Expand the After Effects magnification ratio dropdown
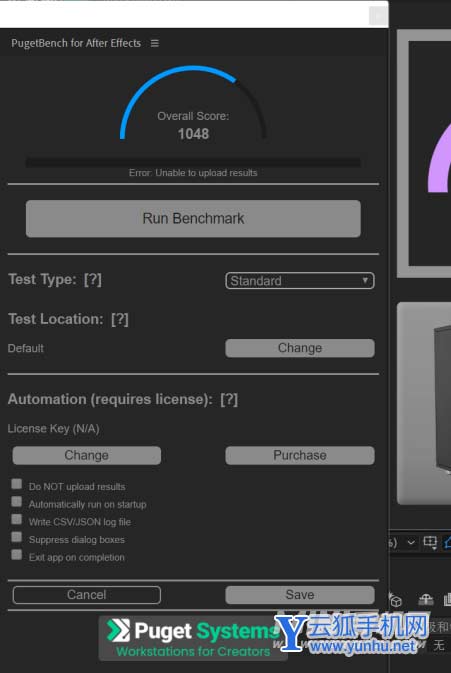This screenshot has width=451, height=673. click(x=411, y=543)
